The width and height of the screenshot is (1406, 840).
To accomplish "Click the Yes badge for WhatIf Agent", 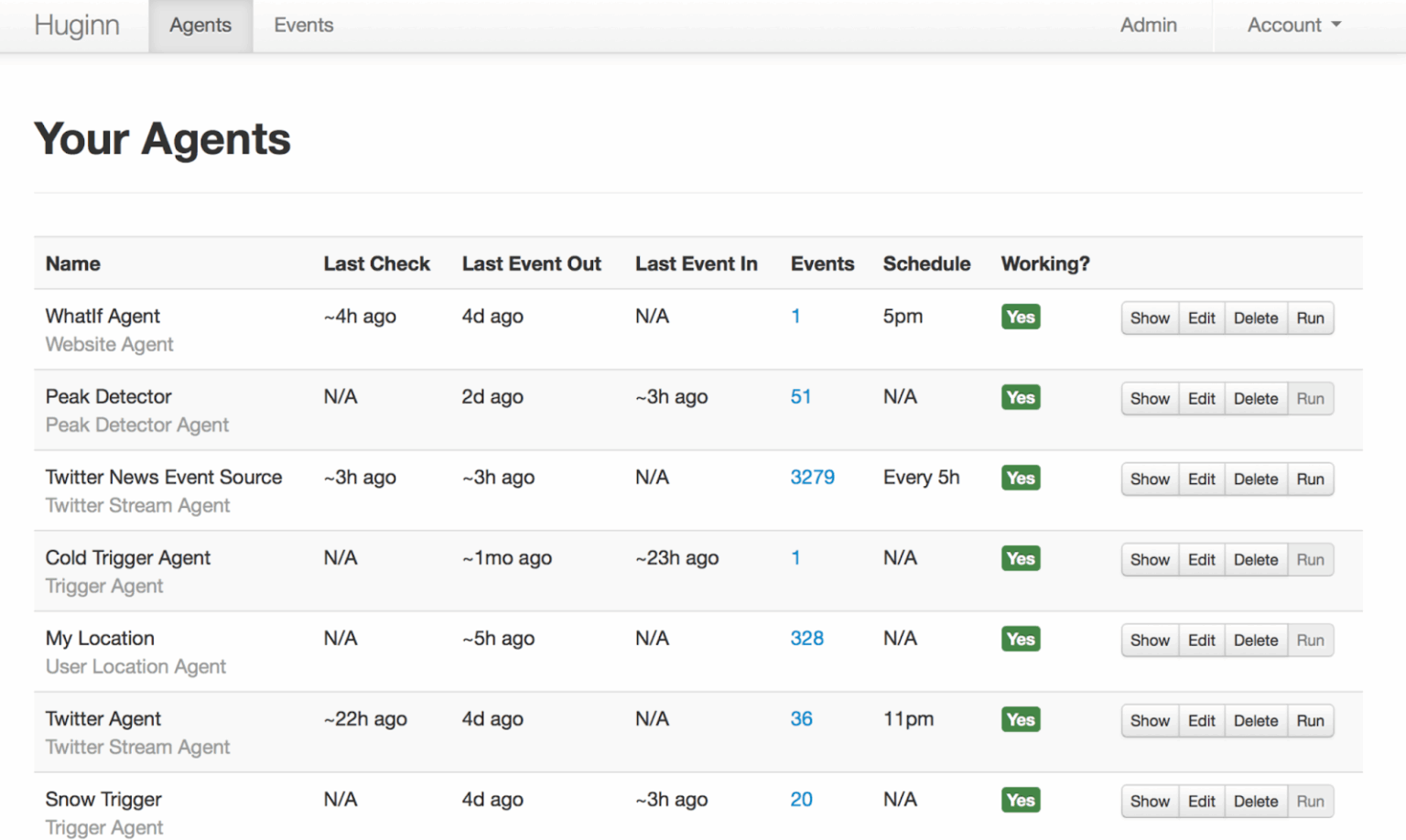I will 1020,317.
